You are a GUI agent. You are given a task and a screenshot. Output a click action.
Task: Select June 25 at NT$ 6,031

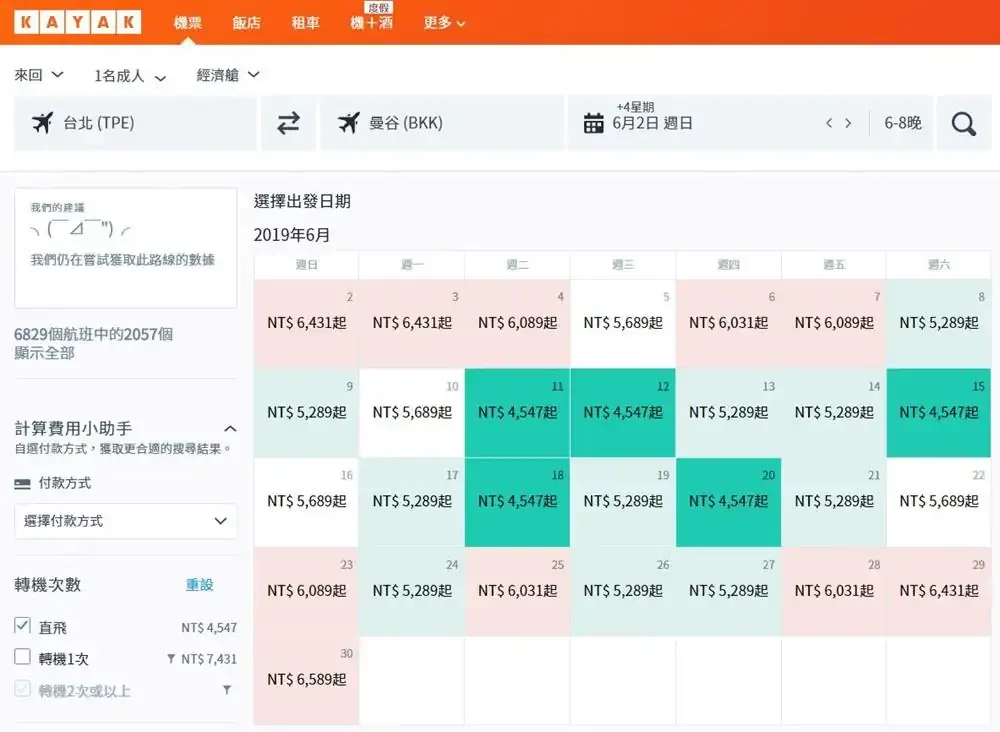tap(517, 591)
